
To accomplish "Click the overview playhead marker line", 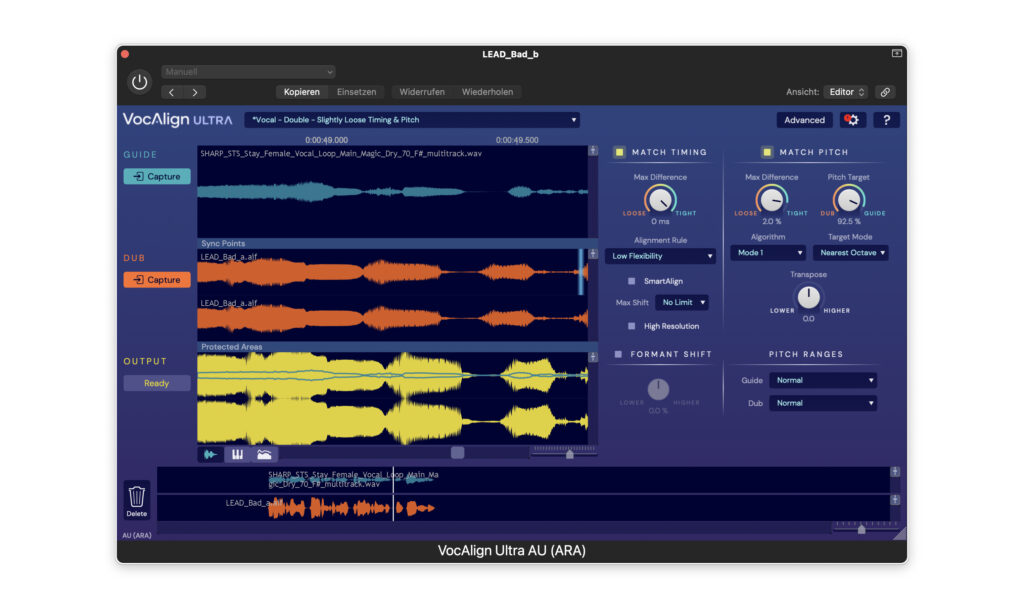I will [393, 494].
